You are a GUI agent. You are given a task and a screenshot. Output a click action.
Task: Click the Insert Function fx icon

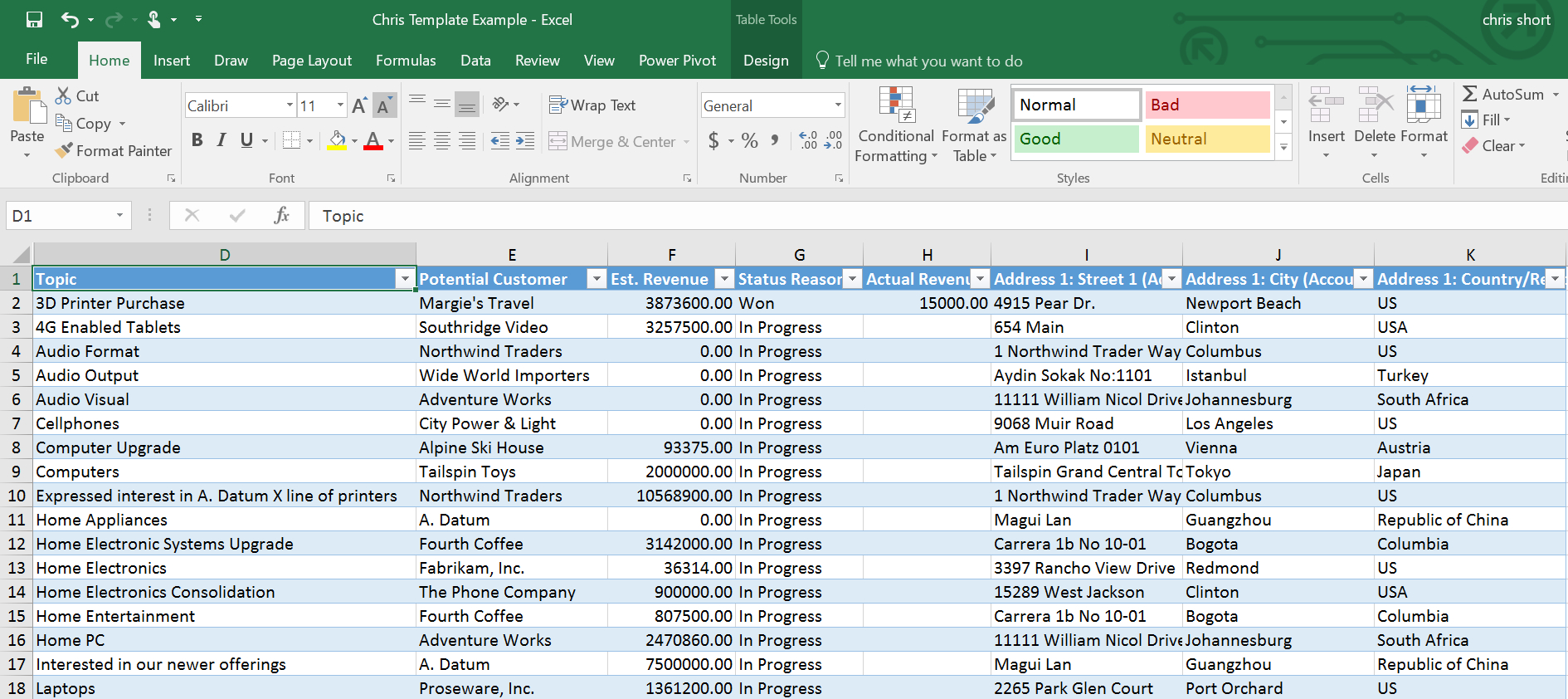click(281, 216)
